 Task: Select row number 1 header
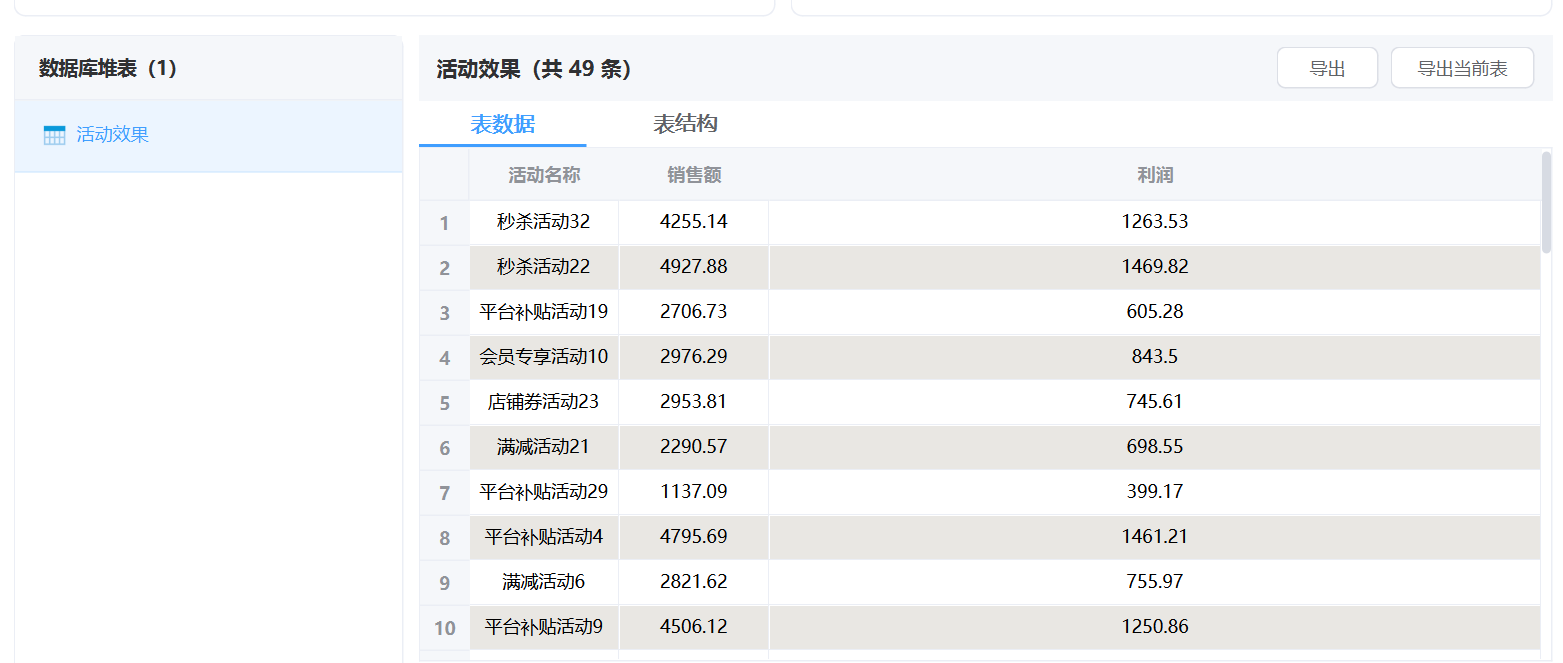(x=444, y=223)
